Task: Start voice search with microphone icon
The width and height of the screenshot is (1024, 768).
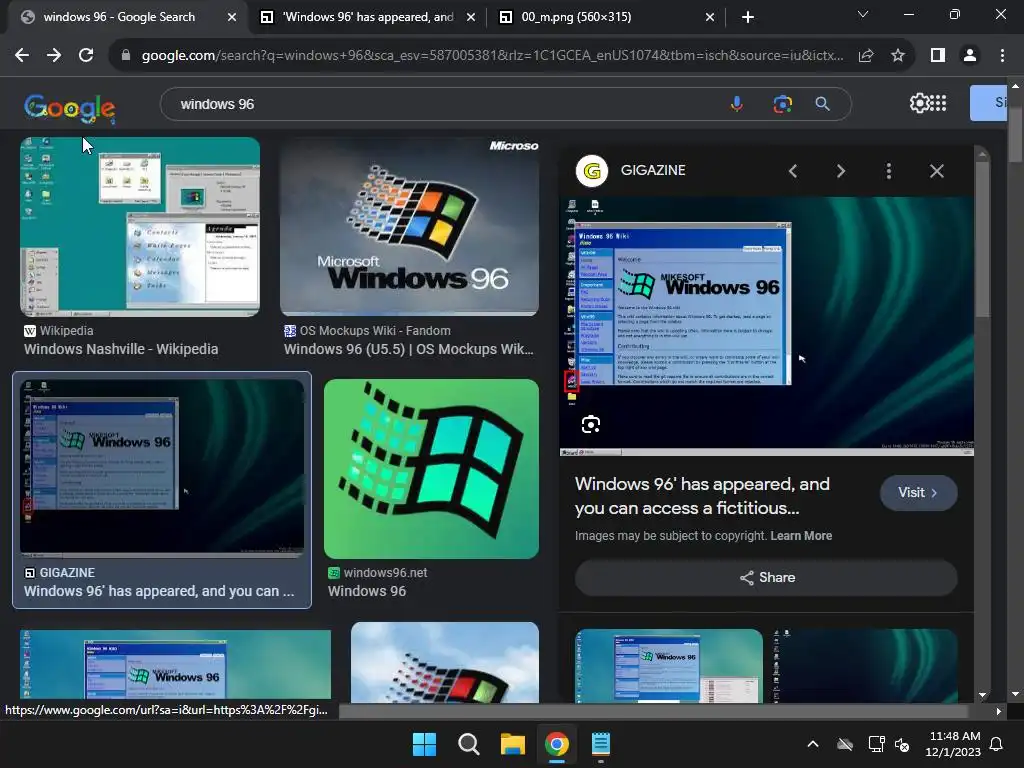Action: pyautogui.click(x=737, y=104)
